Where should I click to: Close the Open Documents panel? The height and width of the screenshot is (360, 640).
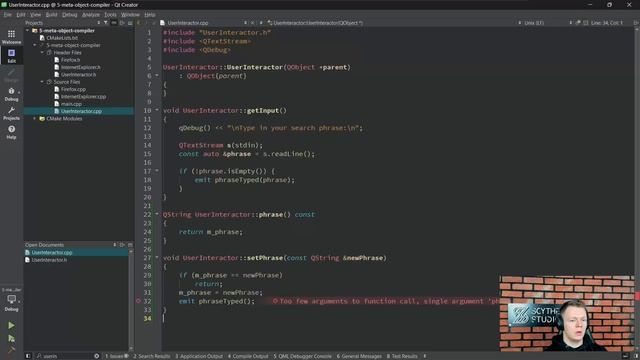tap(130, 245)
